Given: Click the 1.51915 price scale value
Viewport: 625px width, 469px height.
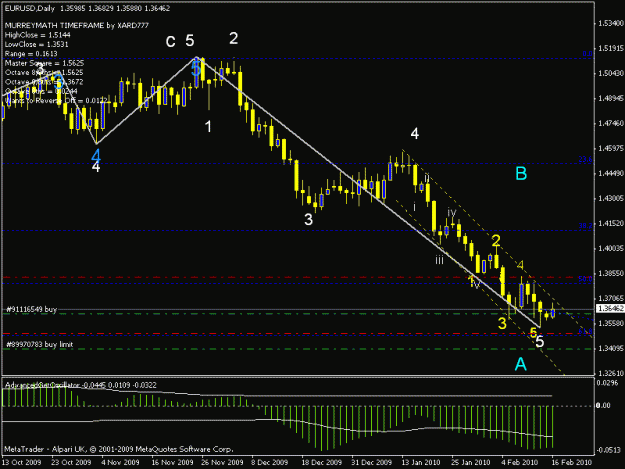Looking at the screenshot, I should [610, 49].
